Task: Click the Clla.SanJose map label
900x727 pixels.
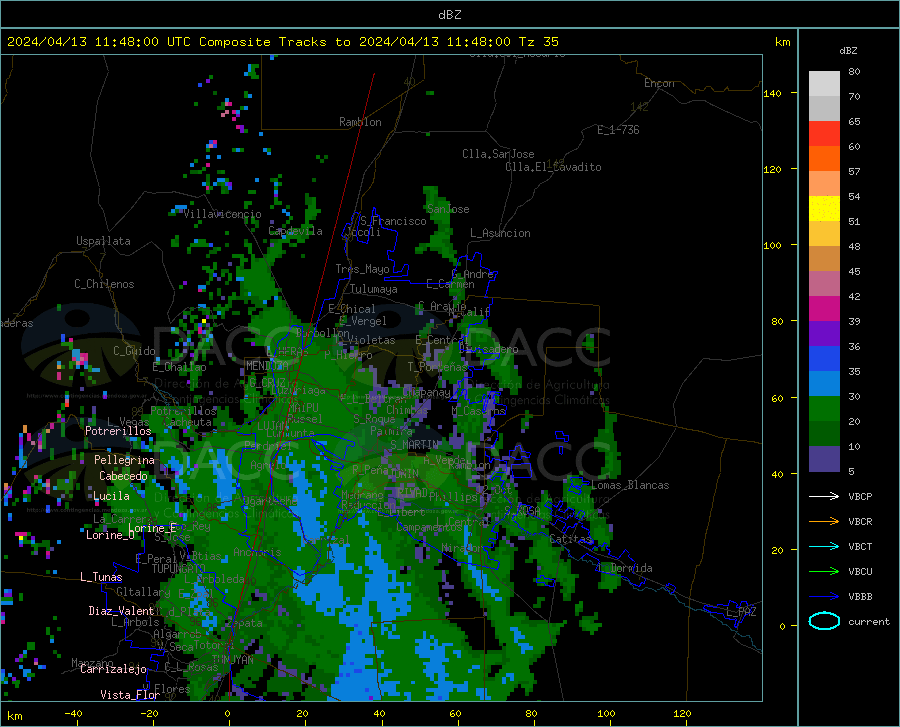Action: 498,154
